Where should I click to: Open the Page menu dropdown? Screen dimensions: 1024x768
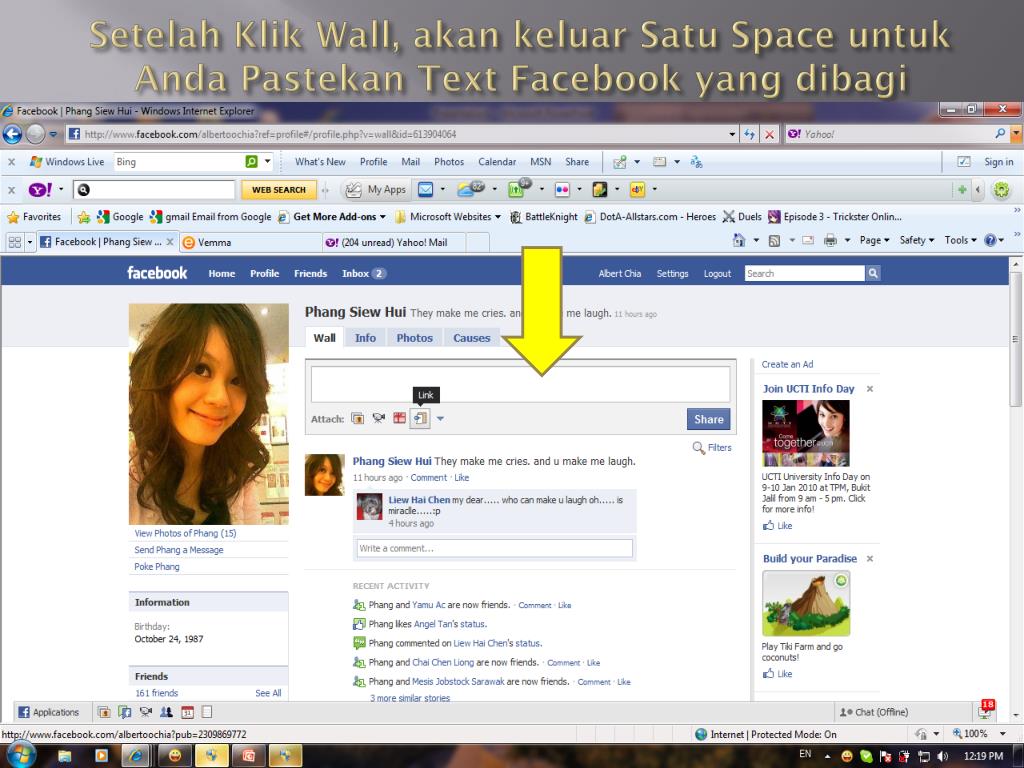coord(874,240)
